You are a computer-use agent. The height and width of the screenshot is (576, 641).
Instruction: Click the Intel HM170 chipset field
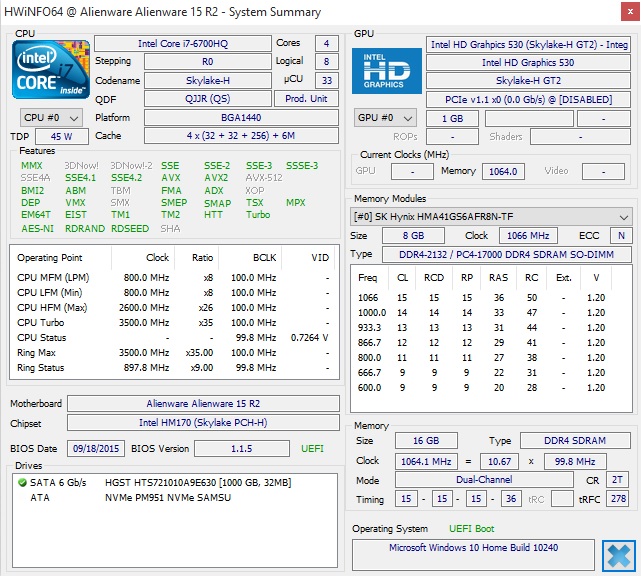(203, 423)
